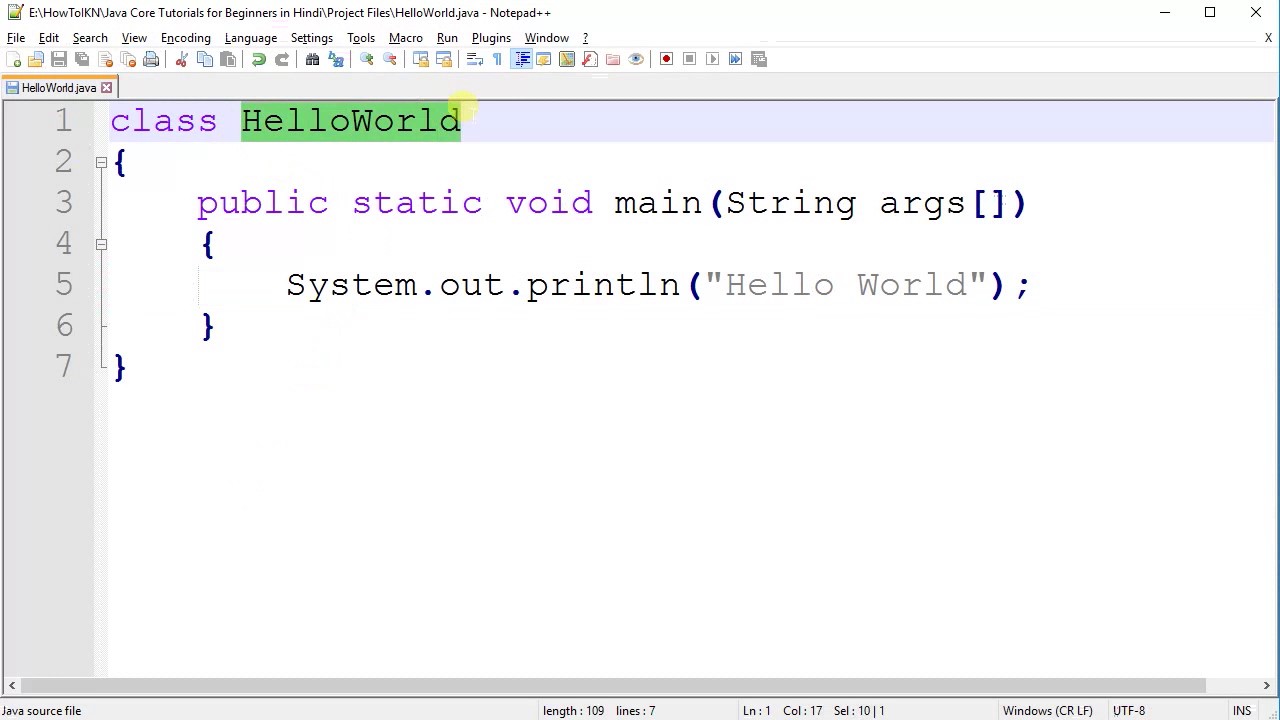Toggle the indent guide toolbar button
Image resolution: width=1280 pixels, height=720 pixels.
pyautogui.click(x=522, y=59)
